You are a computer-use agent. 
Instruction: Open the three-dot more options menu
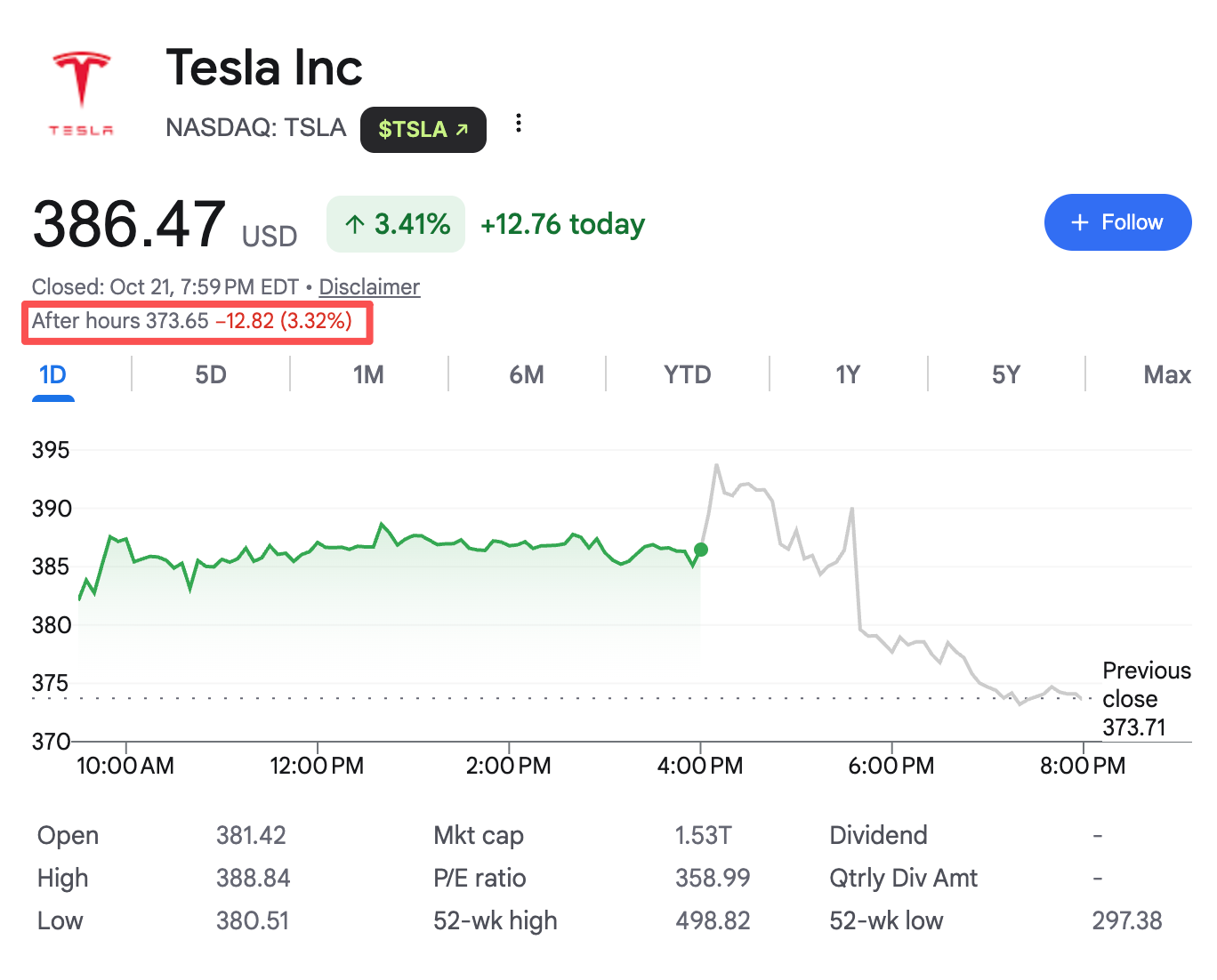(x=519, y=124)
